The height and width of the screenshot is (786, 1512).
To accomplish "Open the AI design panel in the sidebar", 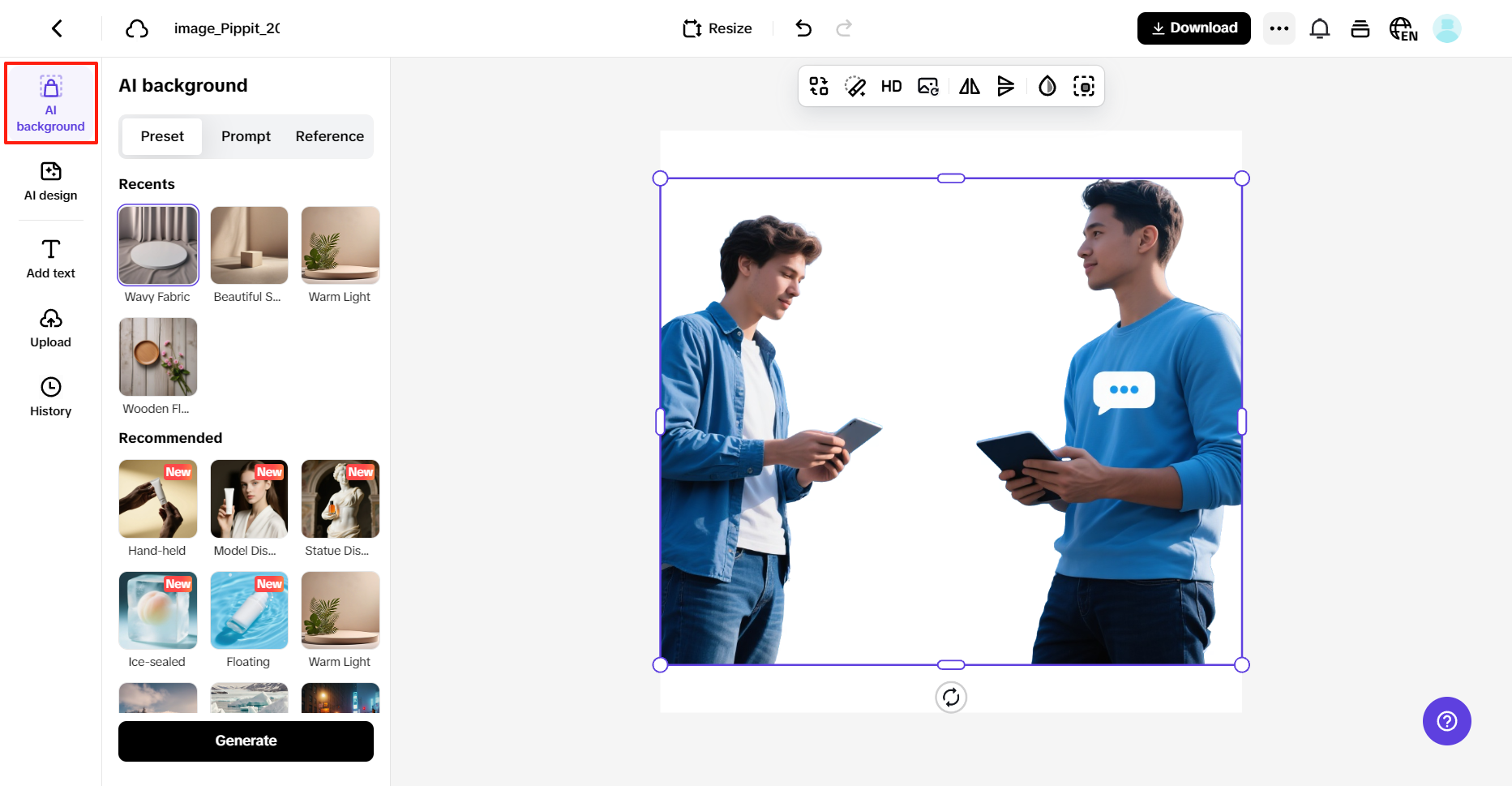I will click(x=50, y=182).
